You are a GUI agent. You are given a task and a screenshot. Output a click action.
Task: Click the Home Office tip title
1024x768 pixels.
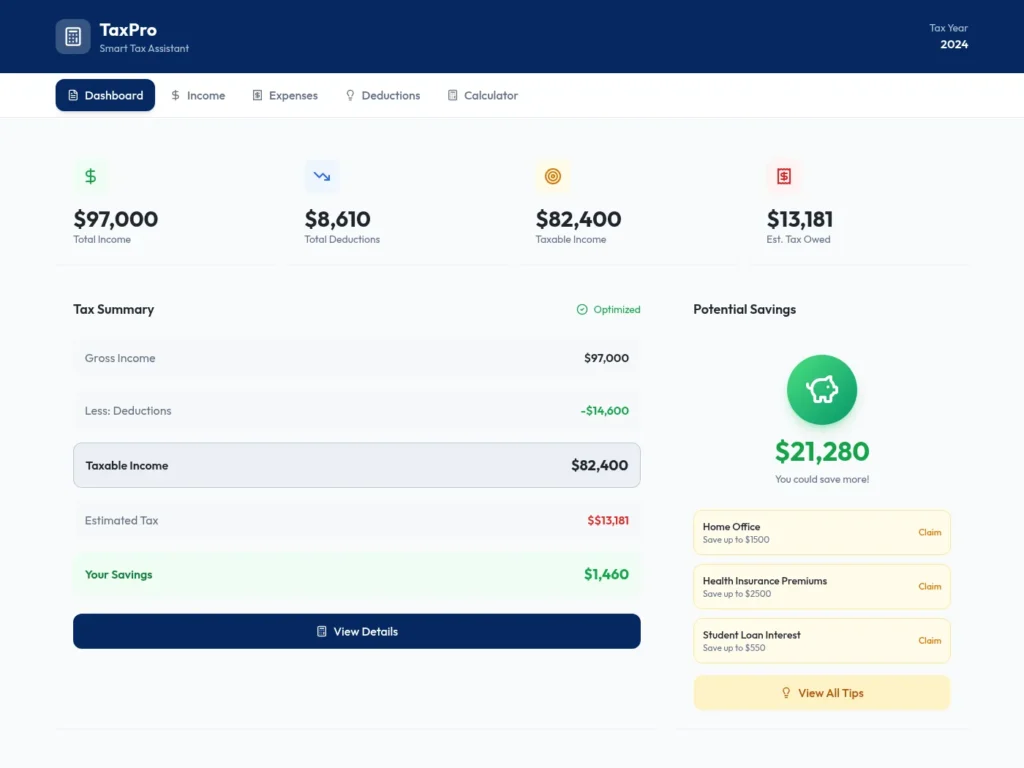click(x=731, y=527)
